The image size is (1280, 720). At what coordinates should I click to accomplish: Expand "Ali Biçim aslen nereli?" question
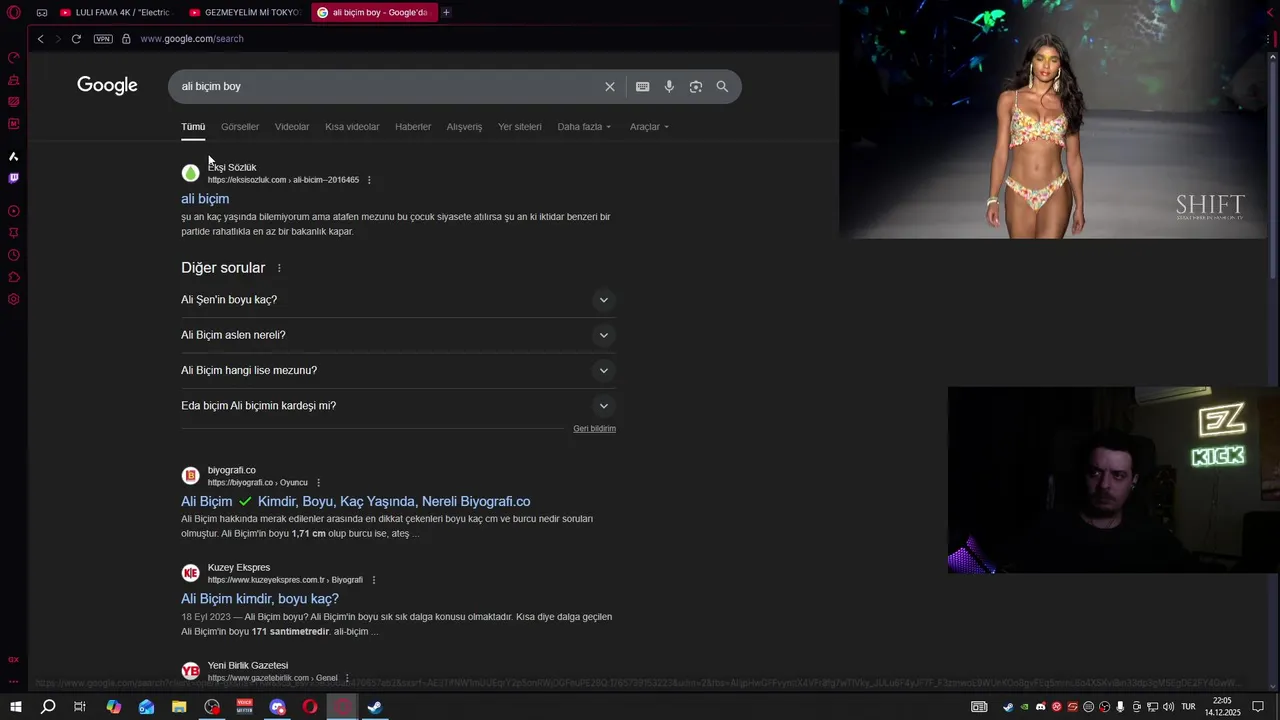pos(398,335)
